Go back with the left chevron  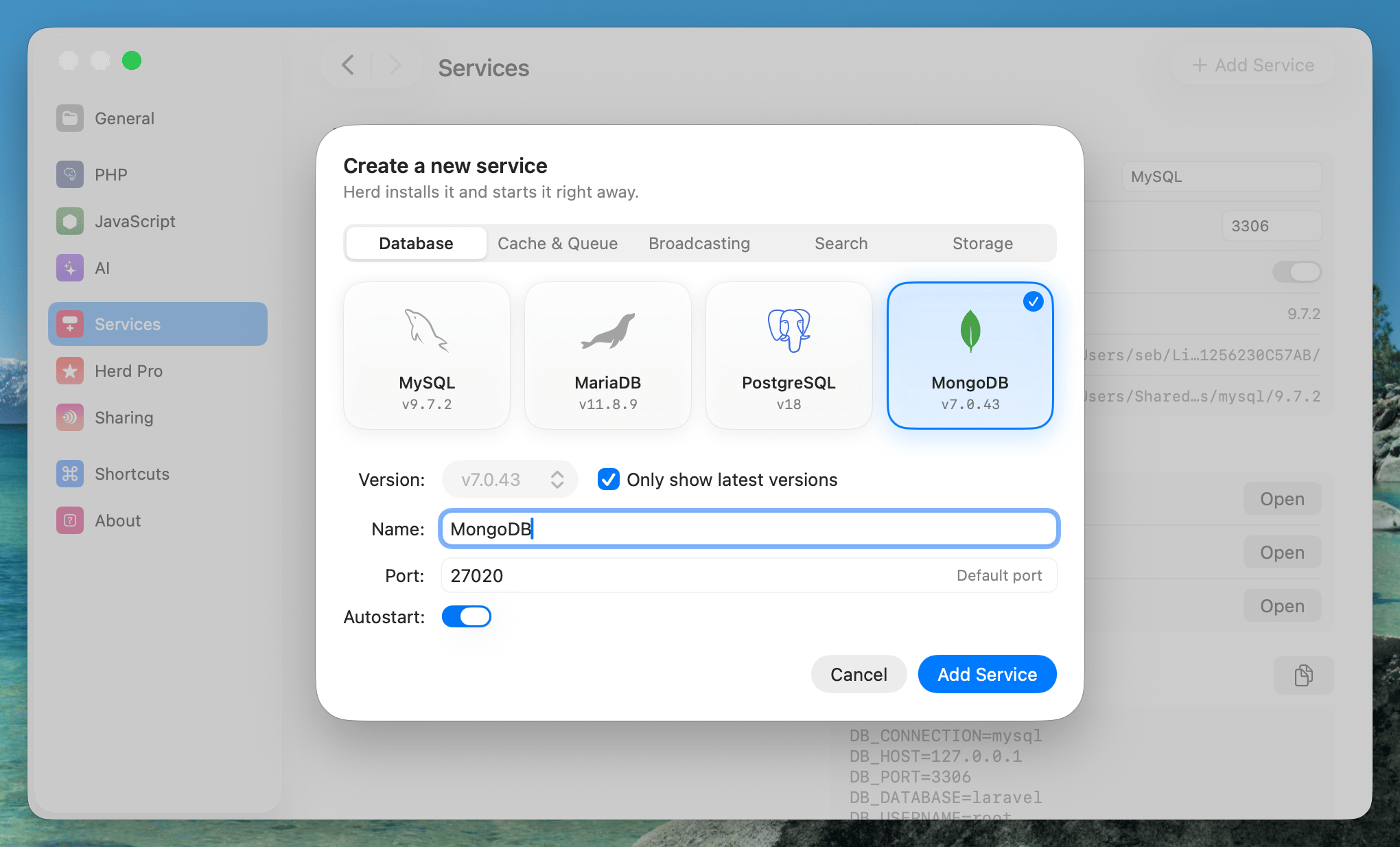click(x=348, y=65)
